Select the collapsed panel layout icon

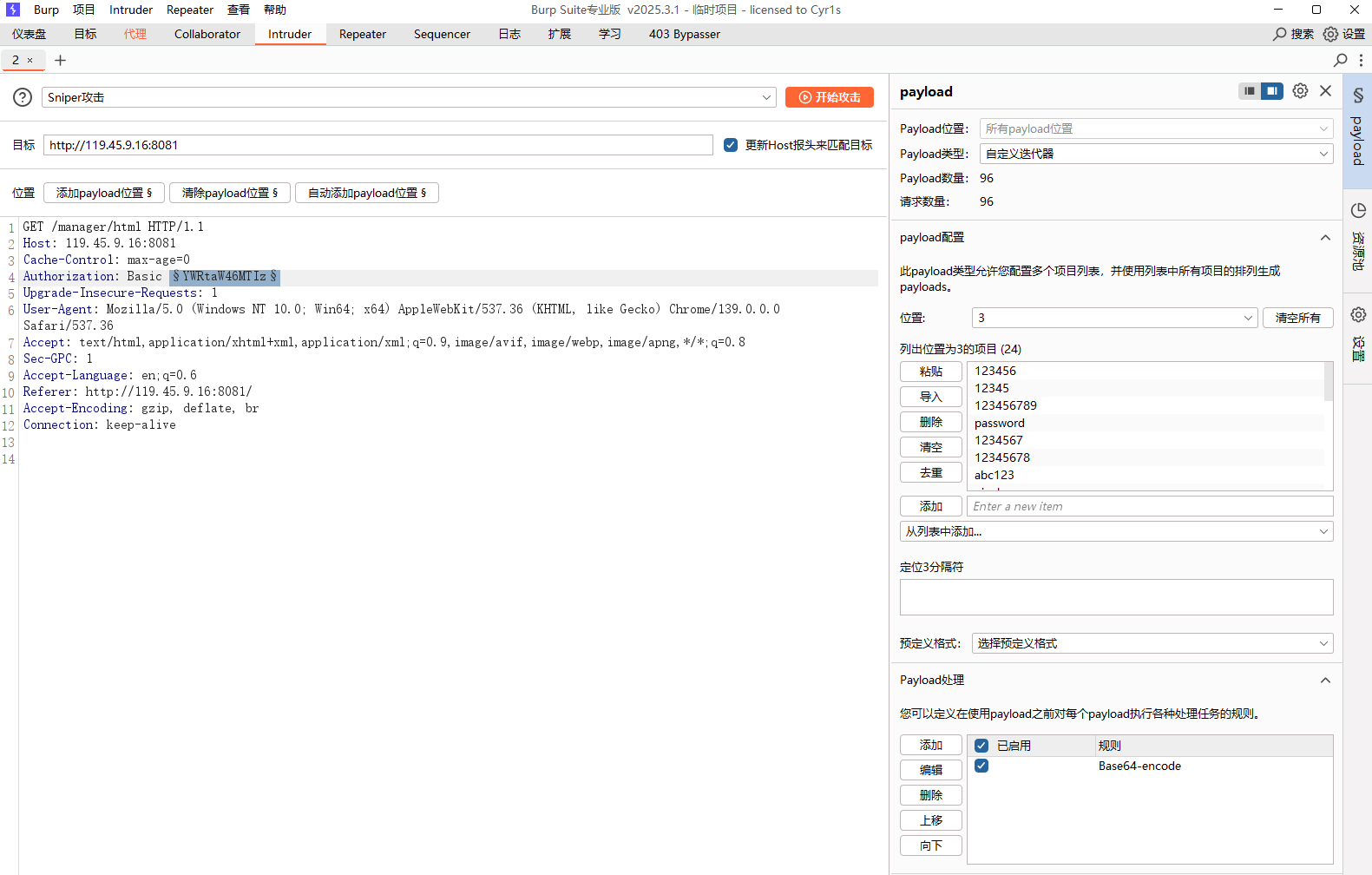click(1250, 91)
